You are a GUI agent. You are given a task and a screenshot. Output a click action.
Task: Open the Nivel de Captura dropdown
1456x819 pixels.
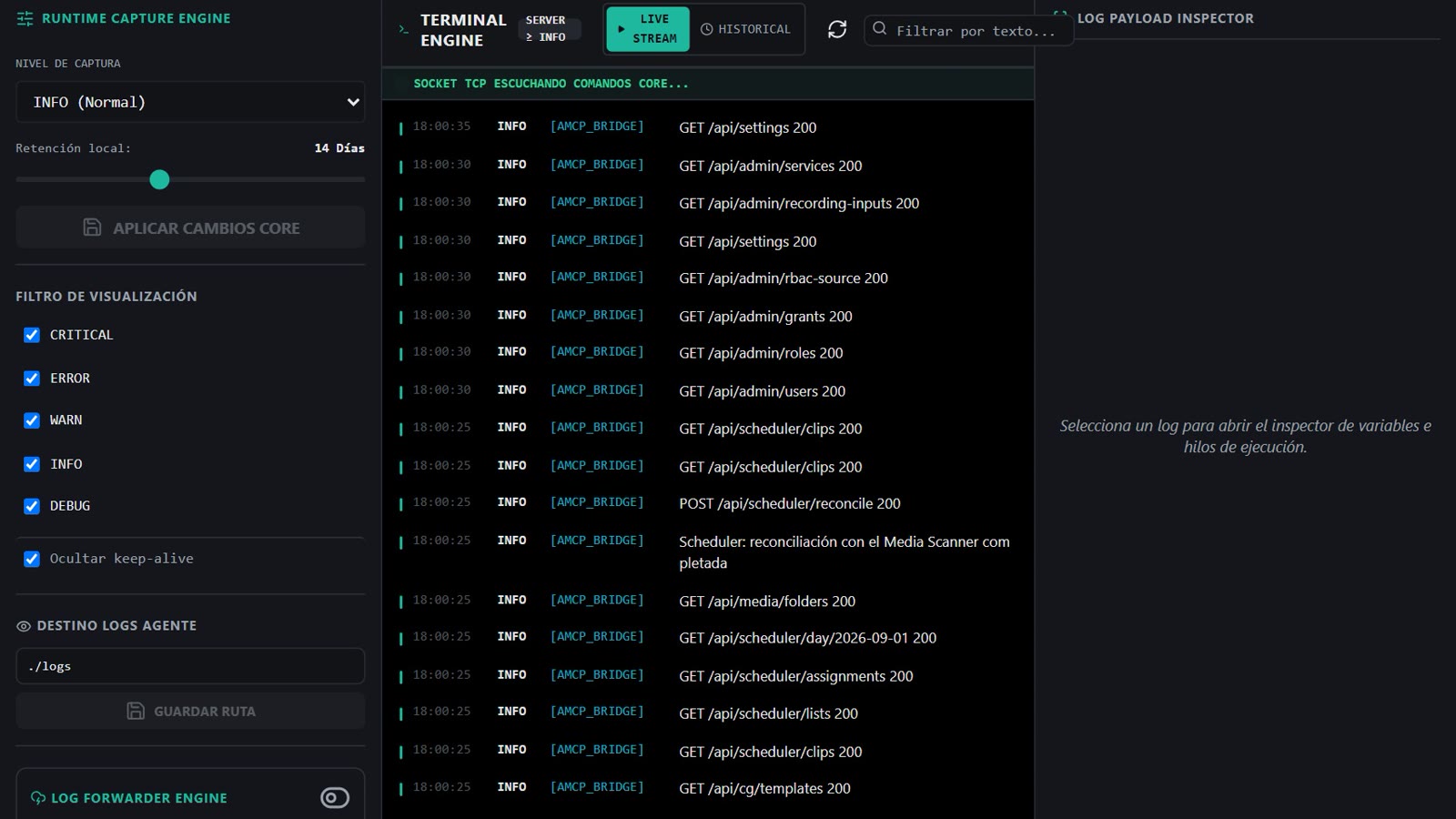pos(190,102)
